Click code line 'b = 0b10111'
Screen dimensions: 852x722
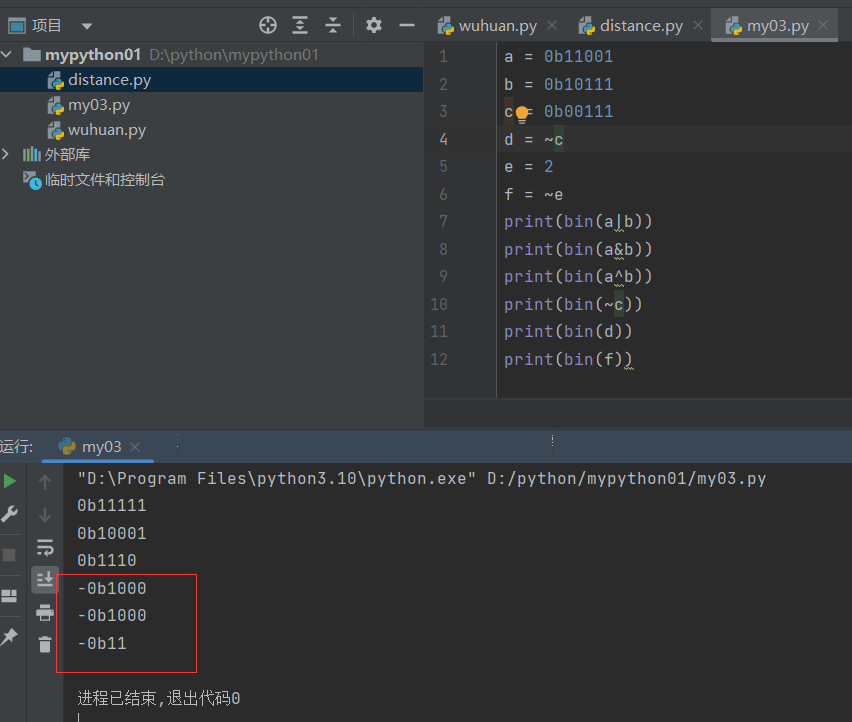(559, 85)
